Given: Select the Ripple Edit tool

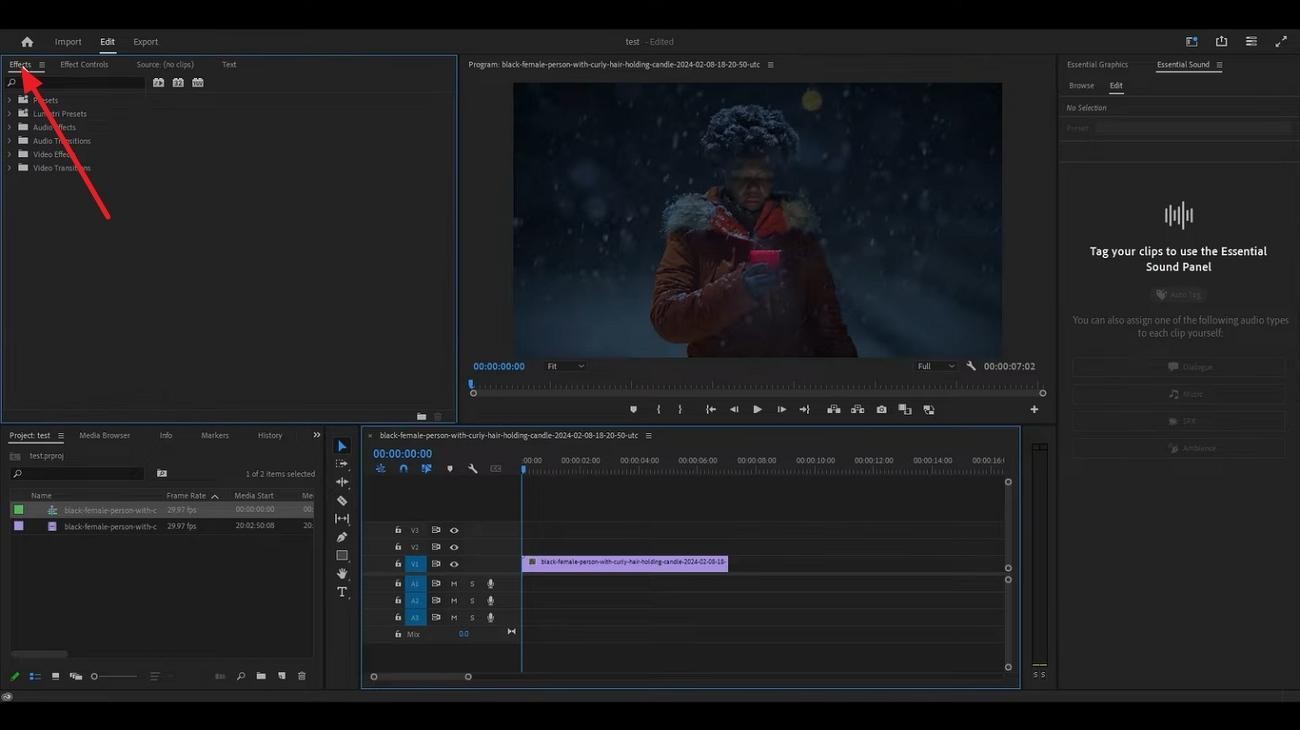Looking at the screenshot, I should click(x=342, y=482).
